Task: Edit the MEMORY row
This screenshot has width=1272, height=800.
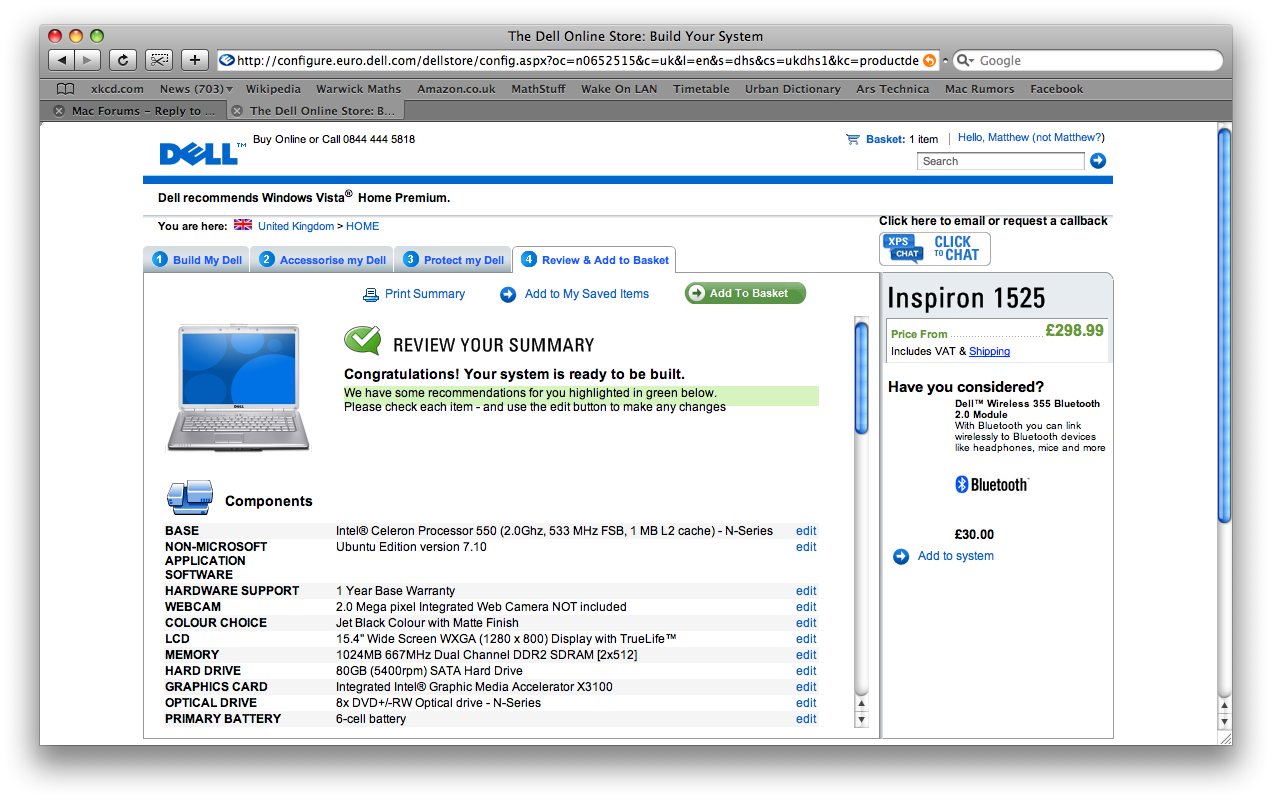Action: coord(806,655)
